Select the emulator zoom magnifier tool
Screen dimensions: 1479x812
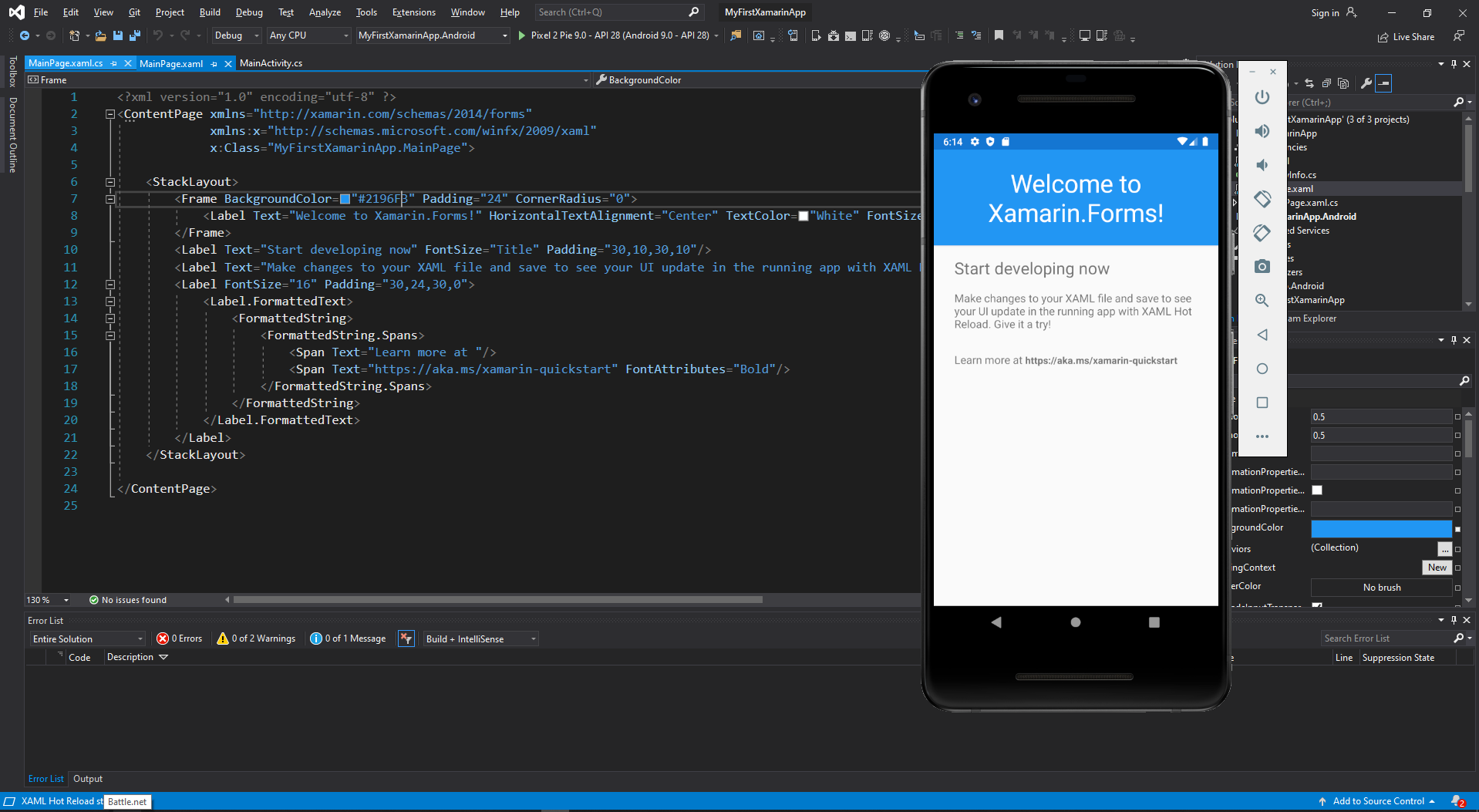tap(1262, 301)
